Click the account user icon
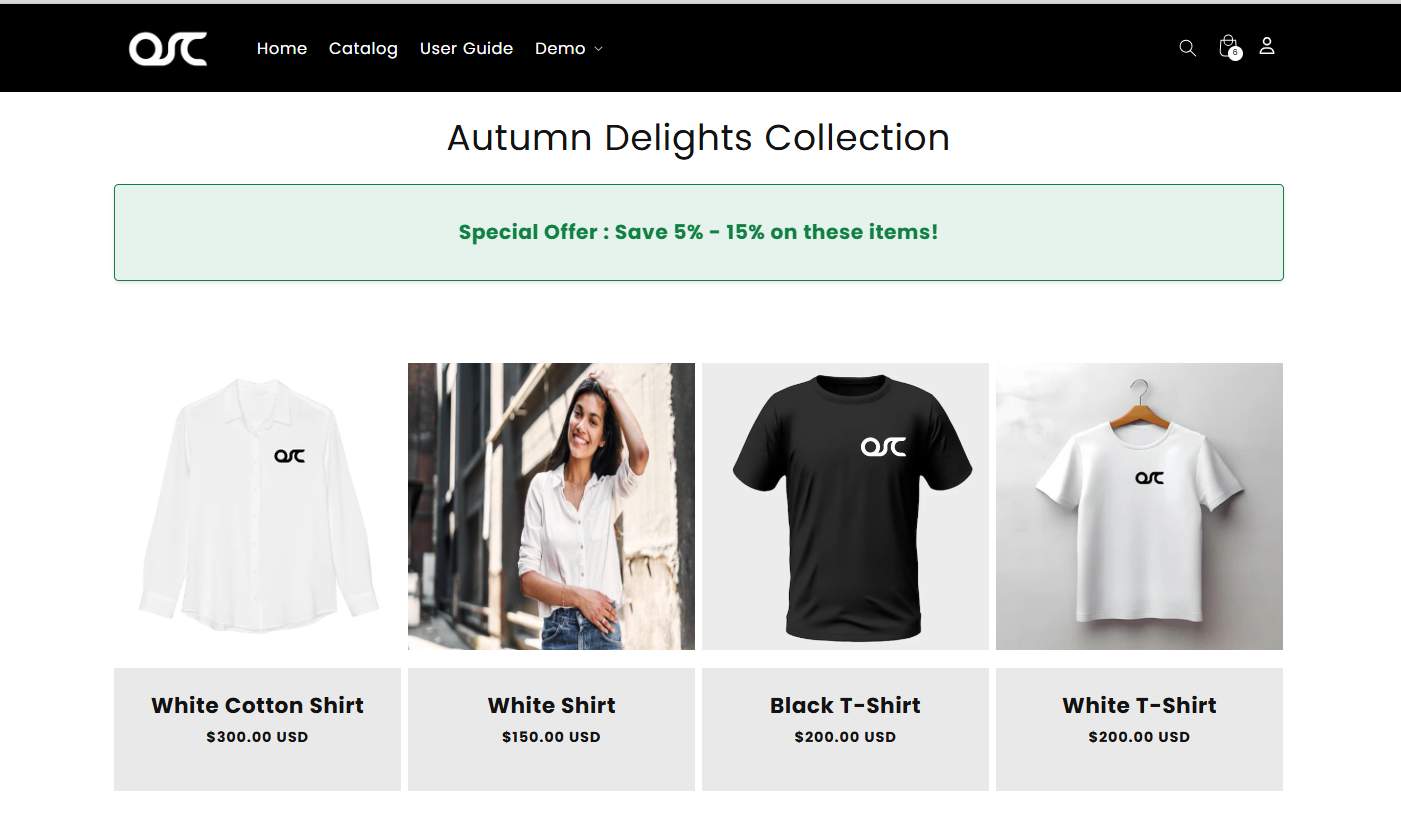 [1267, 46]
